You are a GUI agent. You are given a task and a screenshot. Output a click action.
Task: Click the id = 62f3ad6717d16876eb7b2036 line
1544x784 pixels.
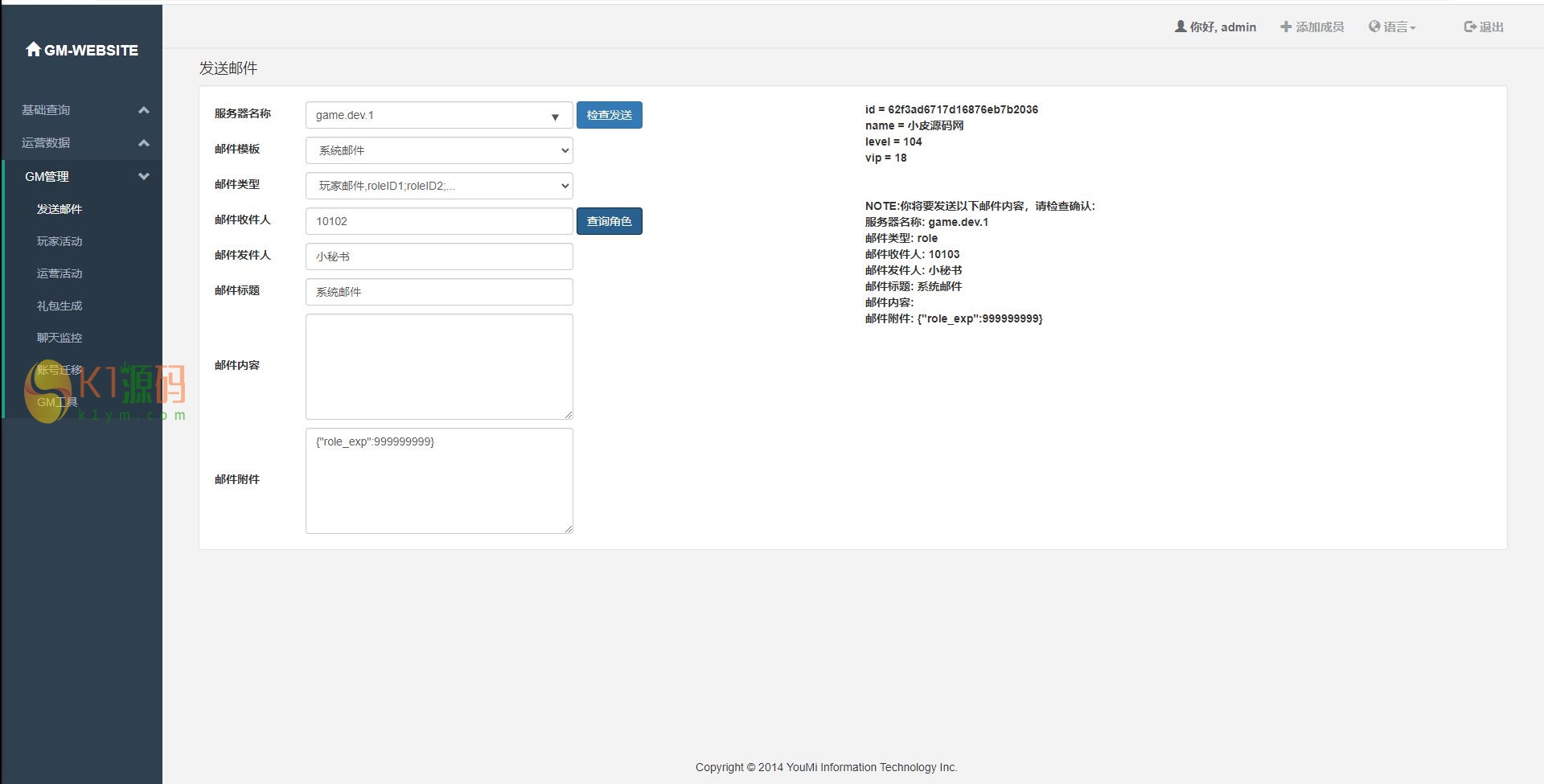tap(951, 109)
